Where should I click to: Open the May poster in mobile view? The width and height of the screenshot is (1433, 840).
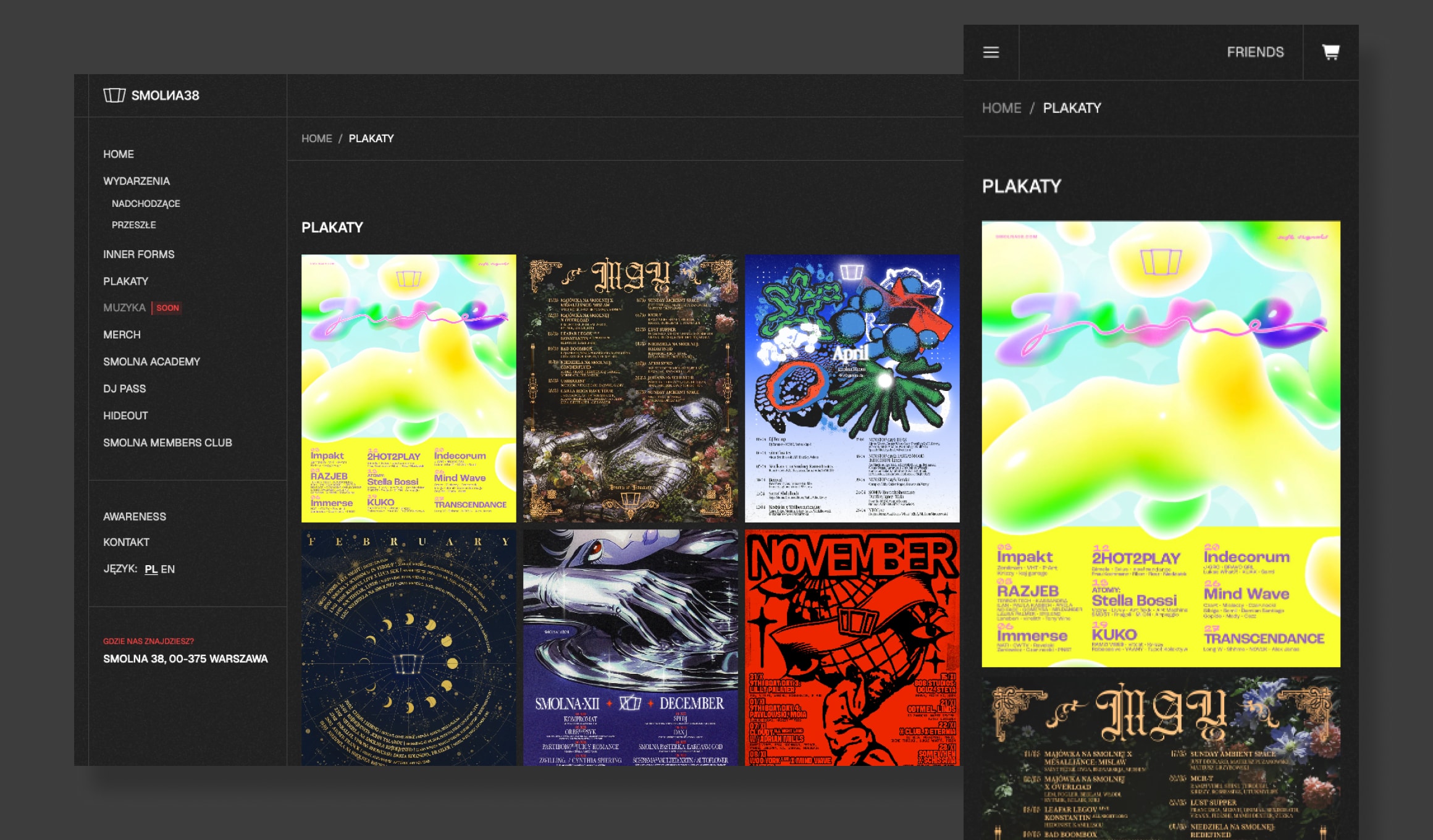click(x=1161, y=759)
